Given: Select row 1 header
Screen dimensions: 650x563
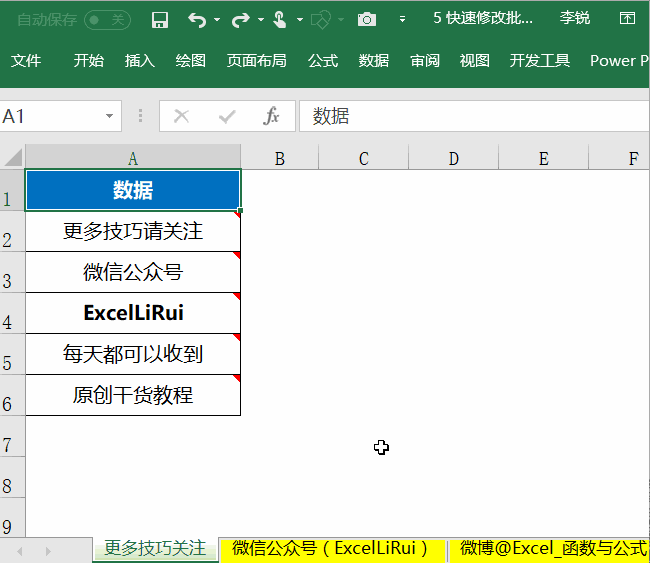Looking at the screenshot, I should click(x=12, y=190).
